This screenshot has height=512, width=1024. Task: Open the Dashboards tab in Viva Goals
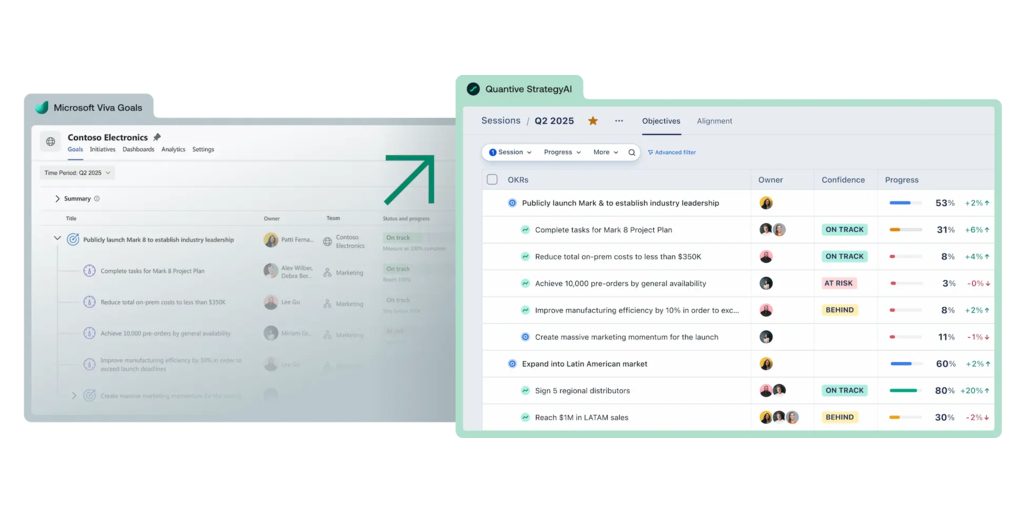(x=138, y=150)
